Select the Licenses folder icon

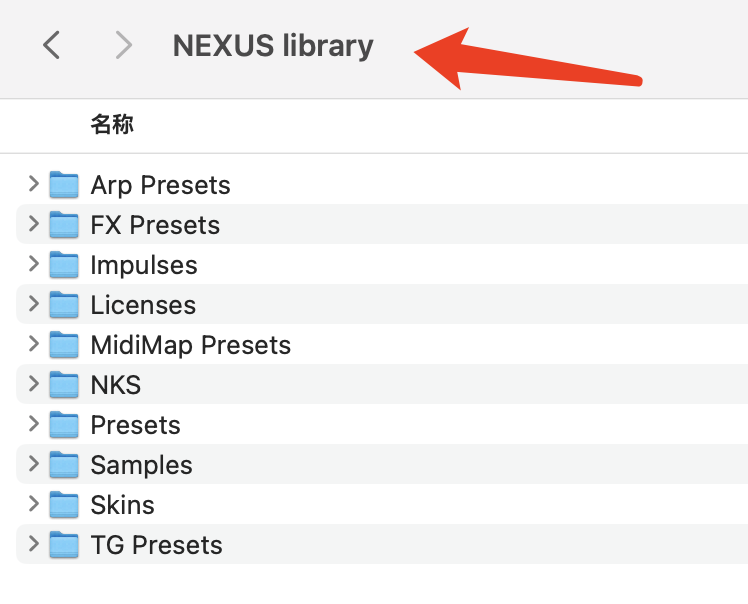[64, 304]
